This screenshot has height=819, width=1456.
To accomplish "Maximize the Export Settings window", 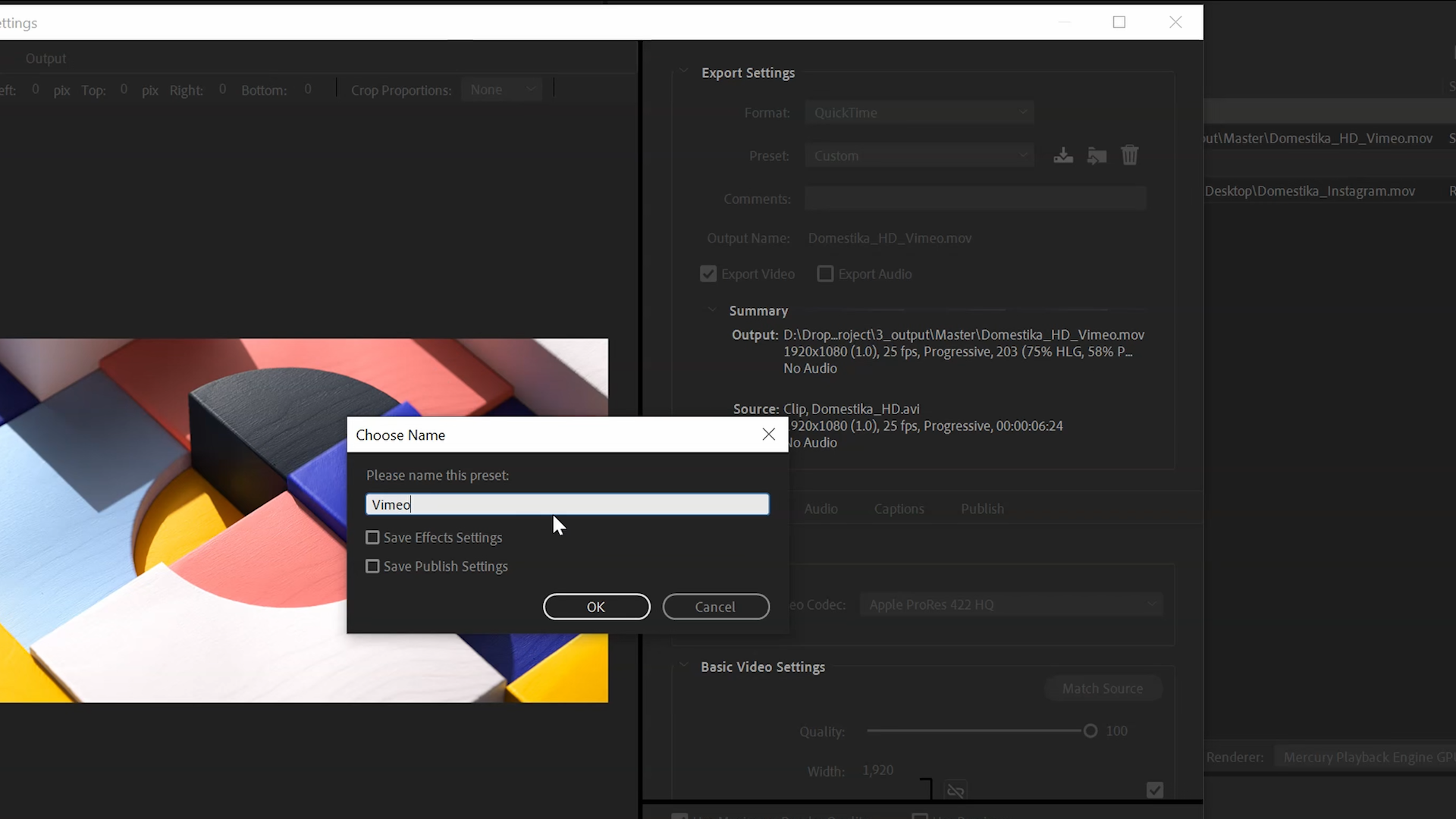I will [1119, 22].
